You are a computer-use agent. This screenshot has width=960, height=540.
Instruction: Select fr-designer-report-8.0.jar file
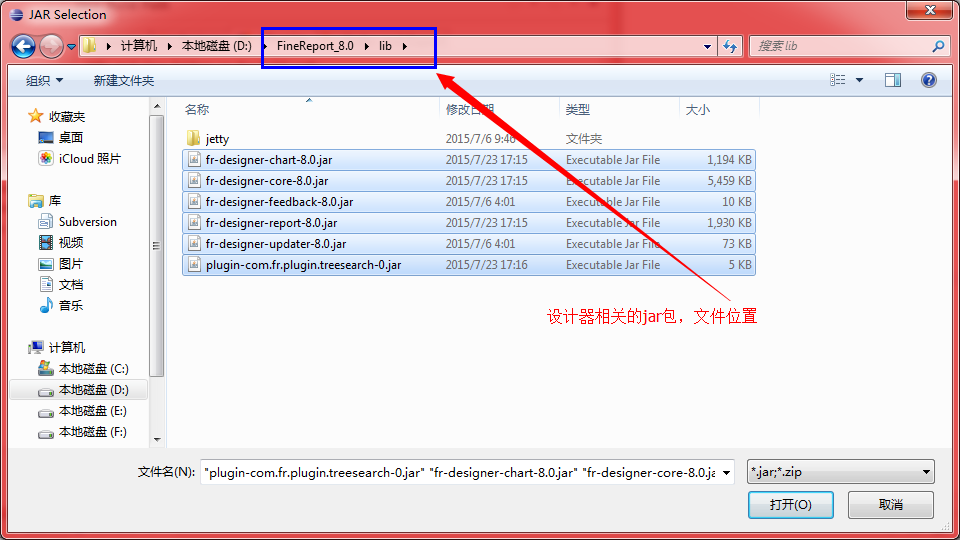[468, 223]
